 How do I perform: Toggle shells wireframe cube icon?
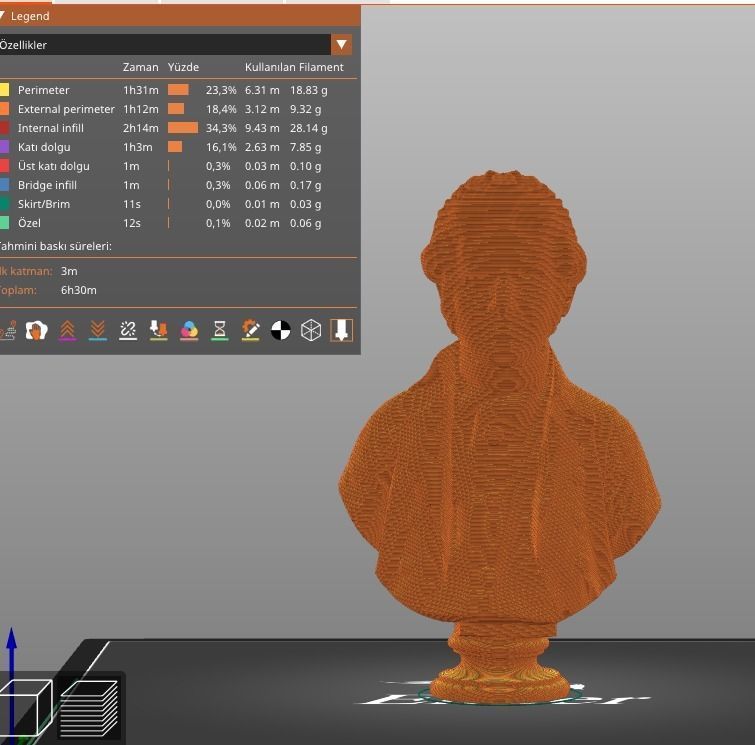[x=311, y=330]
